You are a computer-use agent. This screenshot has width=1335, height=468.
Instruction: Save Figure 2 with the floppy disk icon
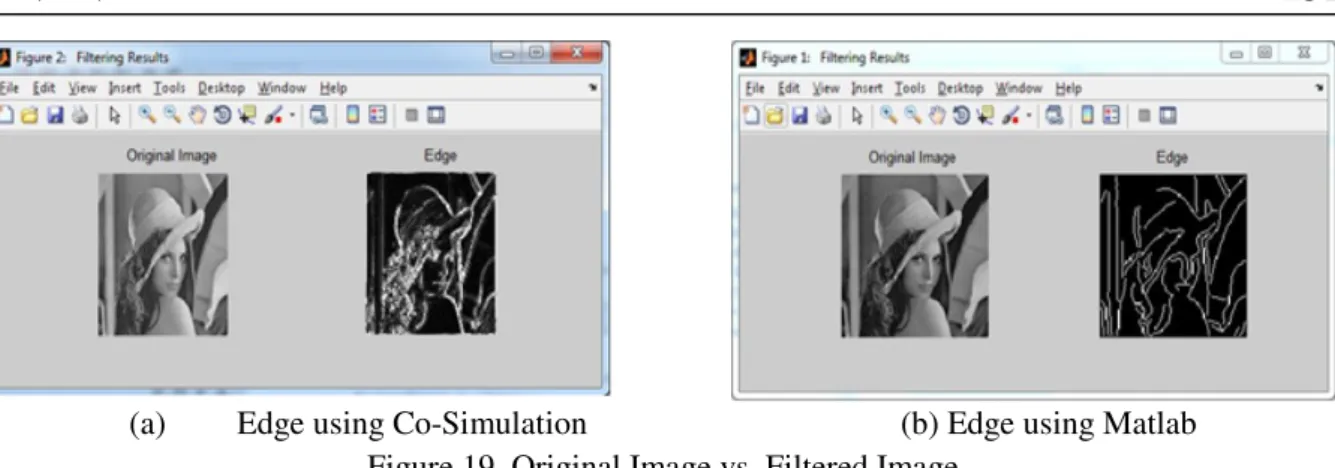pyautogui.click(x=55, y=115)
